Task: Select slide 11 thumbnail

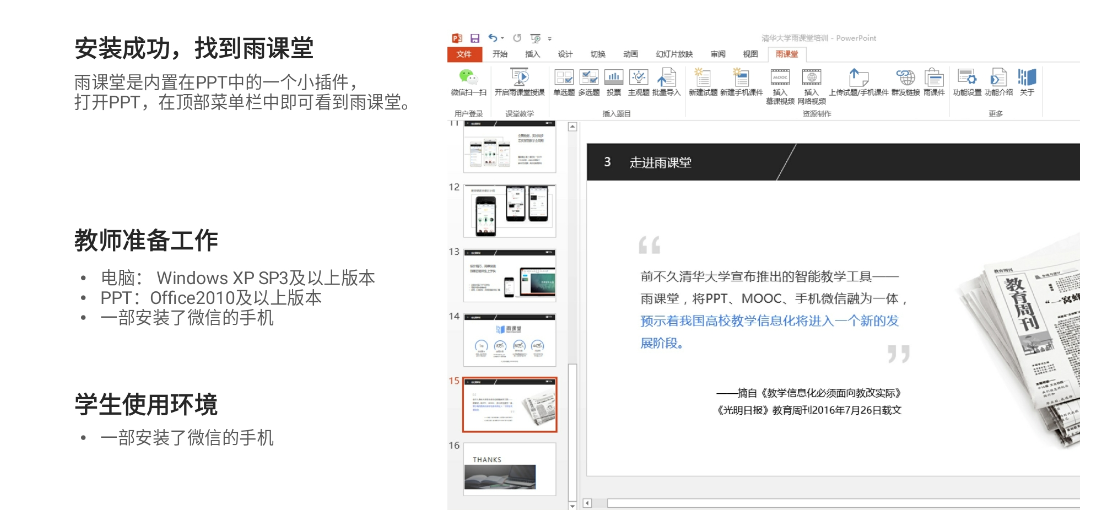Action: tap(510, 147)
